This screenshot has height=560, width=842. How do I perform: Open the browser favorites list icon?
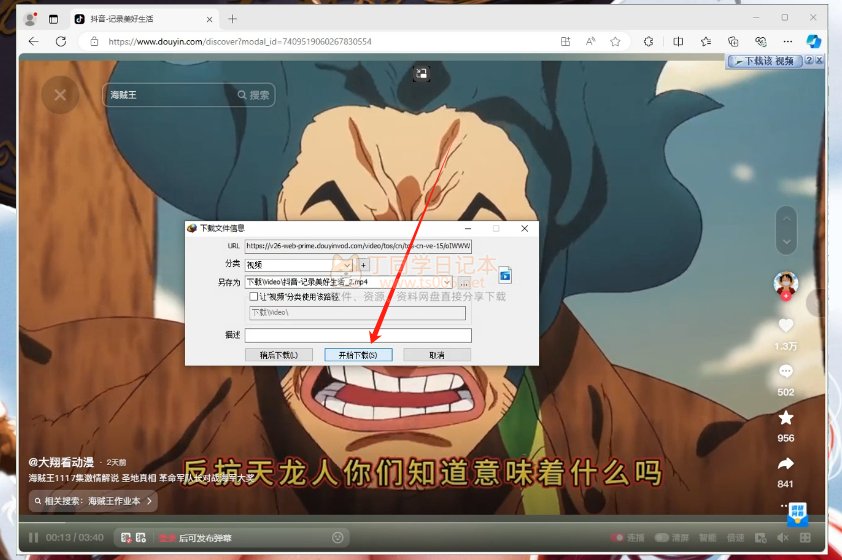[706, 41]
